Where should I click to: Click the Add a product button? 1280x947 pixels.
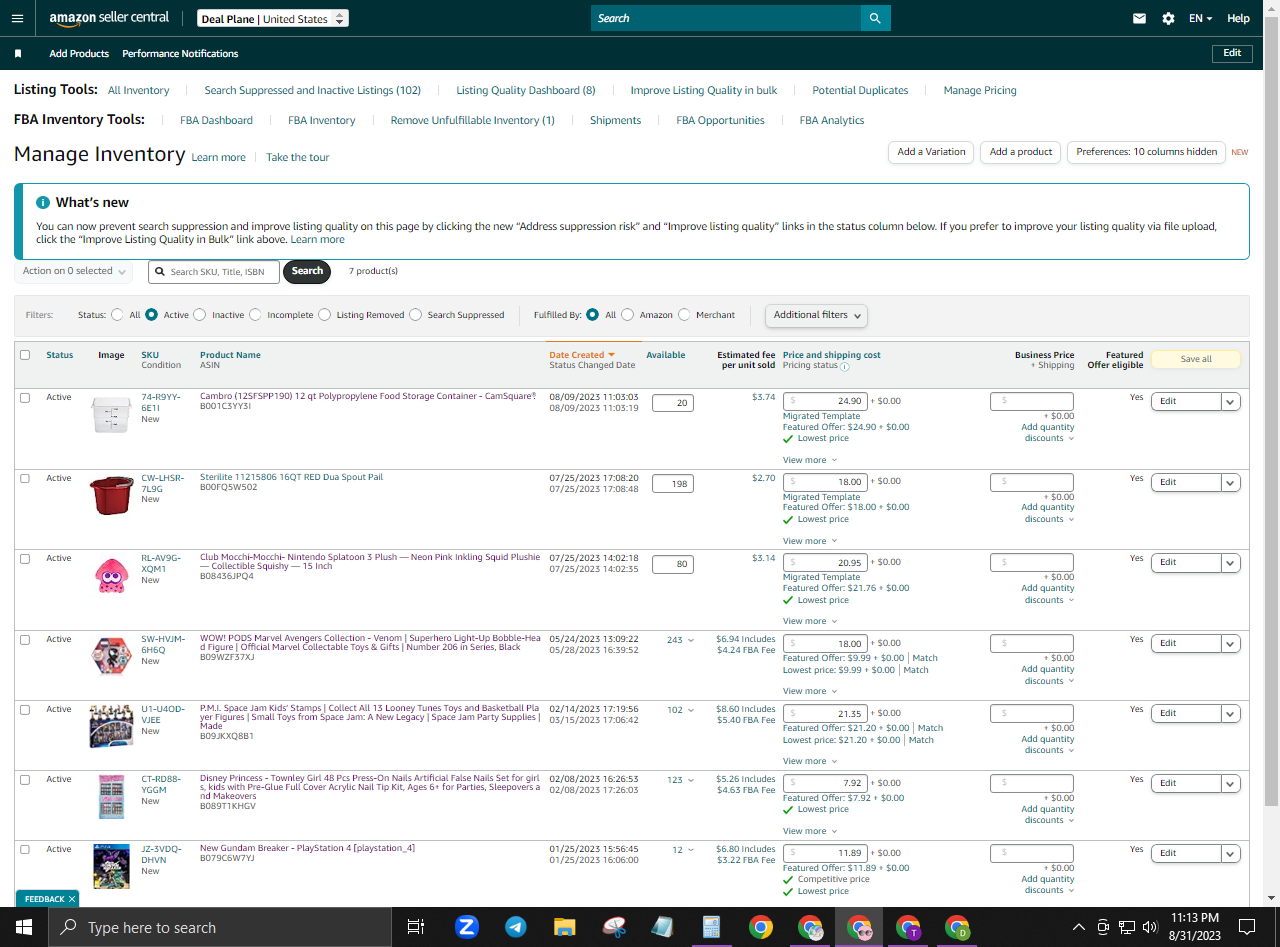coord(1020,152)
